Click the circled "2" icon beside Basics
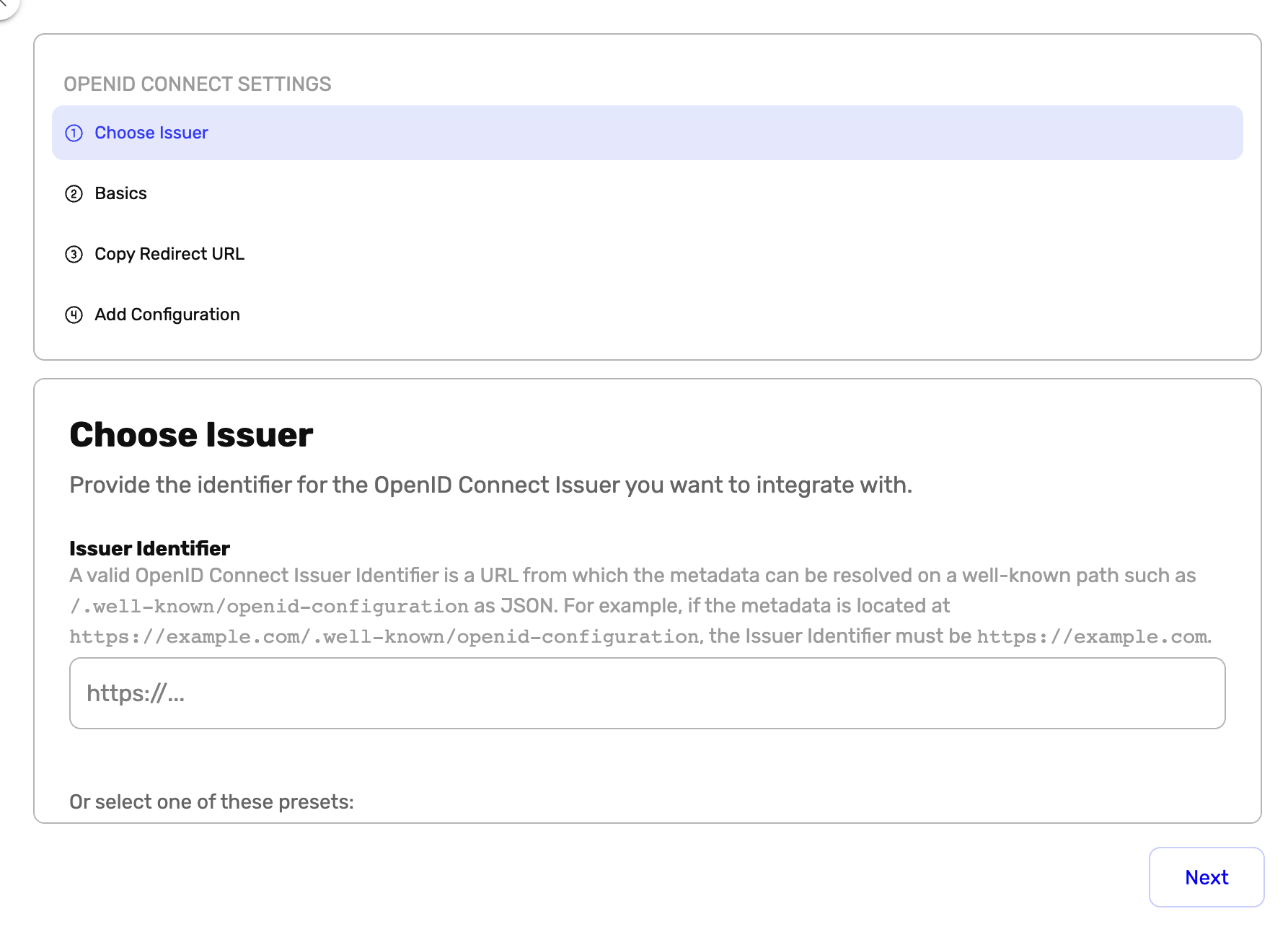Image resolution: width=1288 pixels, height=932 pixels. pyautogui.click(x=75, y=194)
